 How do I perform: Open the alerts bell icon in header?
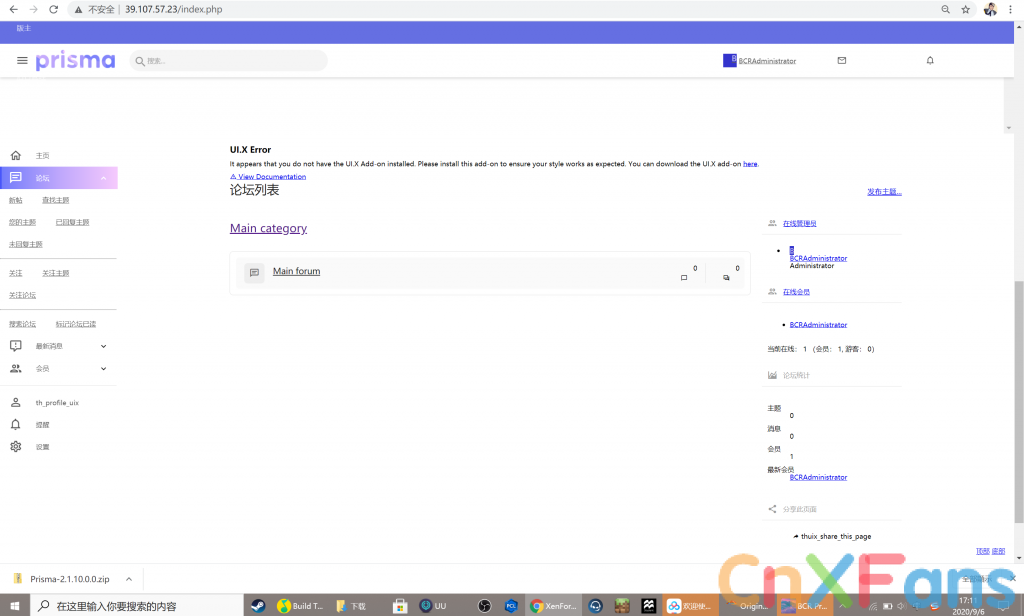click(x=930, y=61)
